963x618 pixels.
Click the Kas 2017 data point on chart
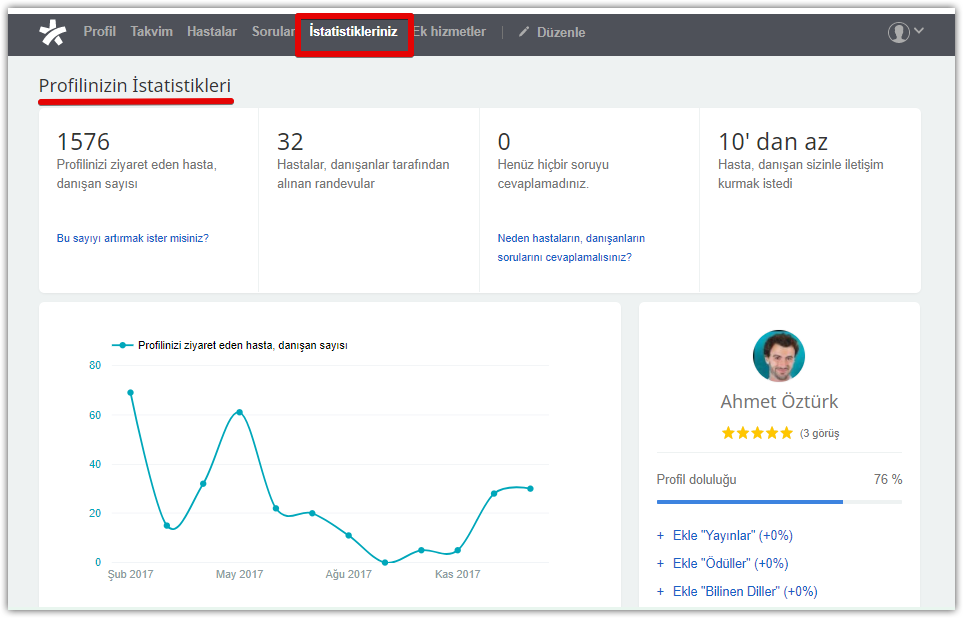(458, 550)
